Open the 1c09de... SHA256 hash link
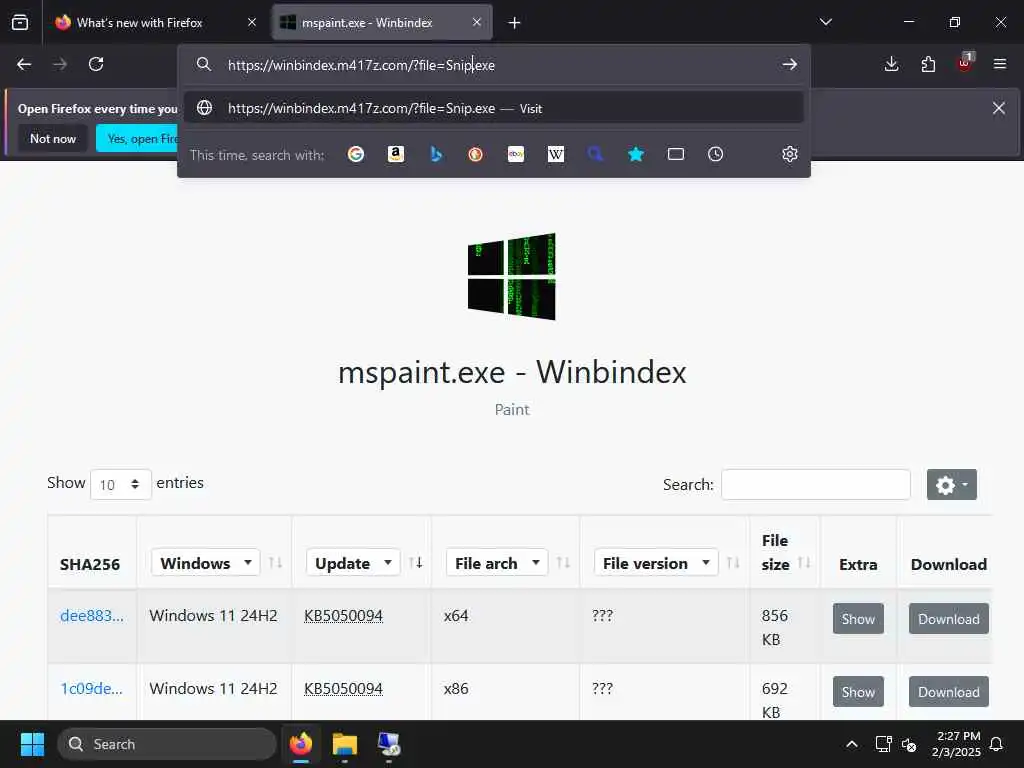 91,688
